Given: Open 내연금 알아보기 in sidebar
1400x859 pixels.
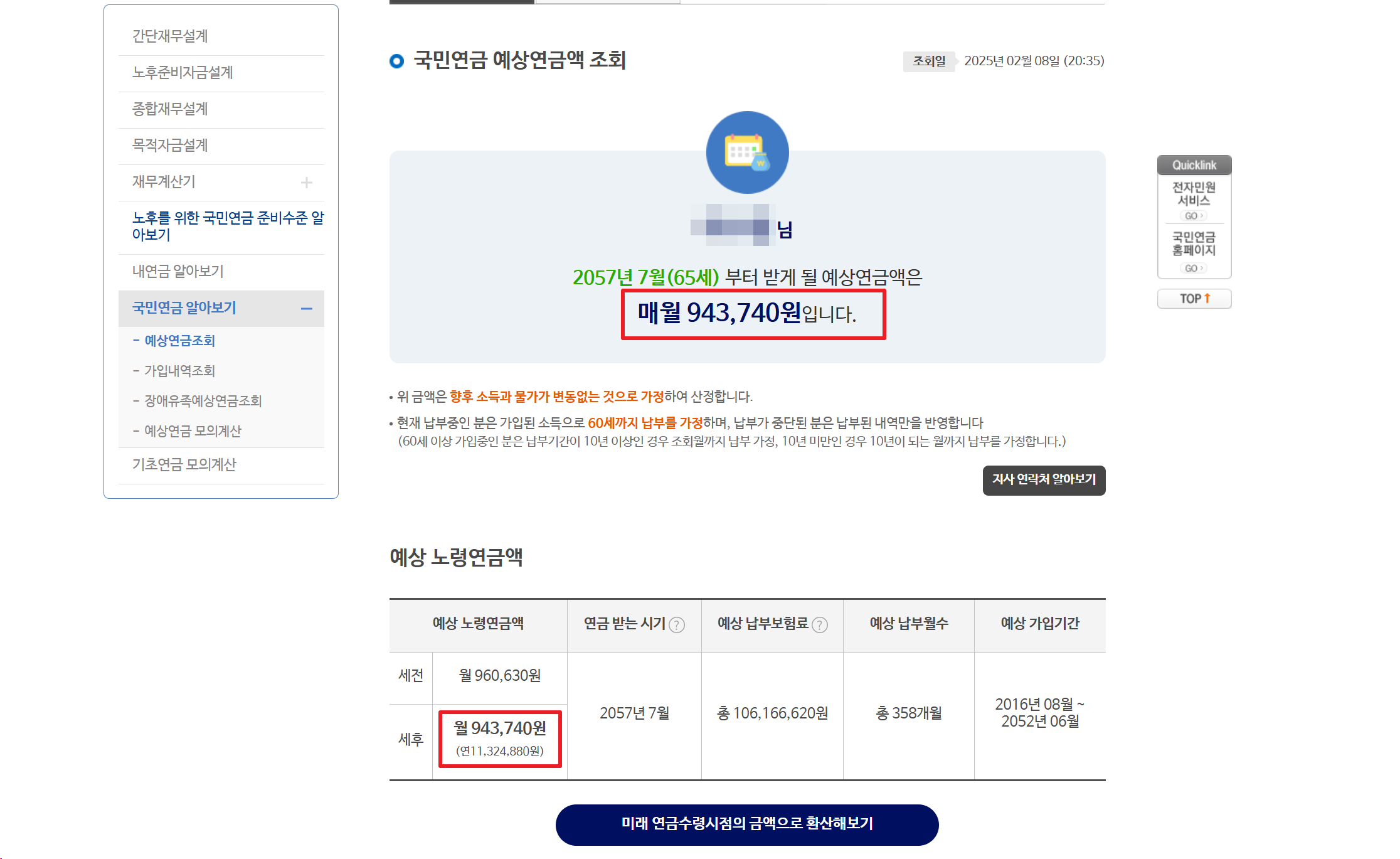Looking at the screenshot, I should click(x=178, y=271).
